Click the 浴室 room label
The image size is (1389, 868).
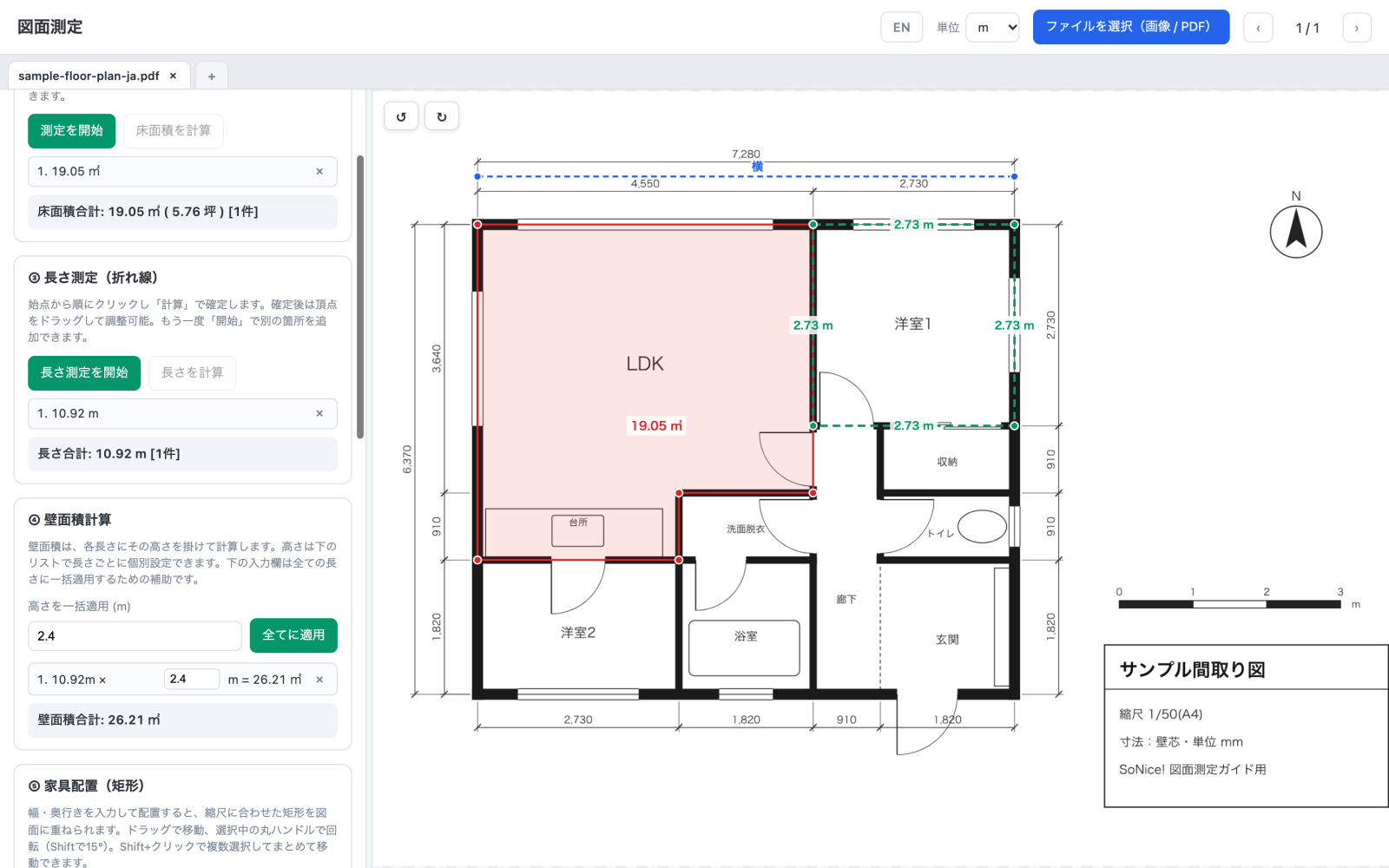tap(746, 636)
